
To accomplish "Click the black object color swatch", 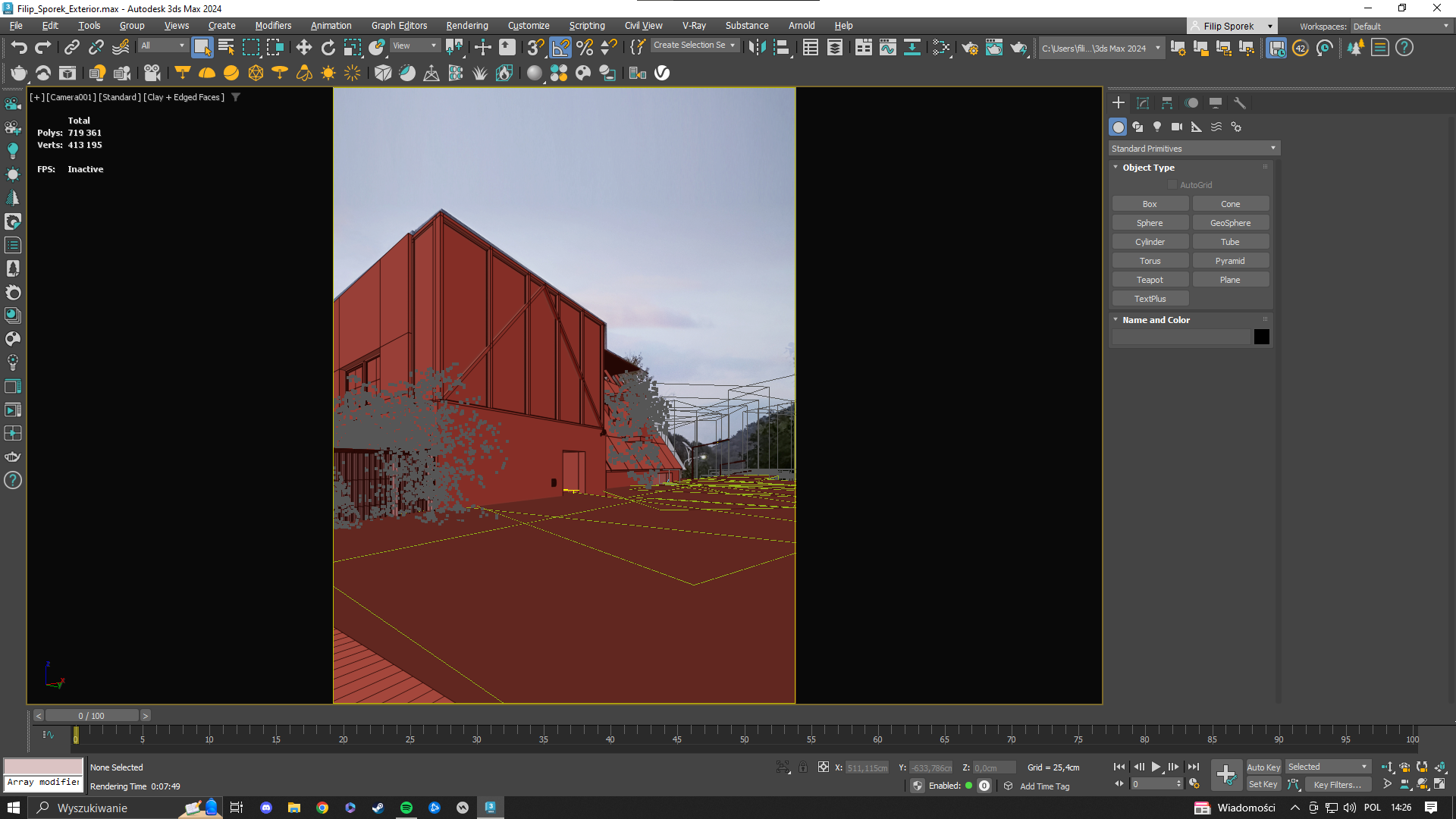I will 1261,337.
